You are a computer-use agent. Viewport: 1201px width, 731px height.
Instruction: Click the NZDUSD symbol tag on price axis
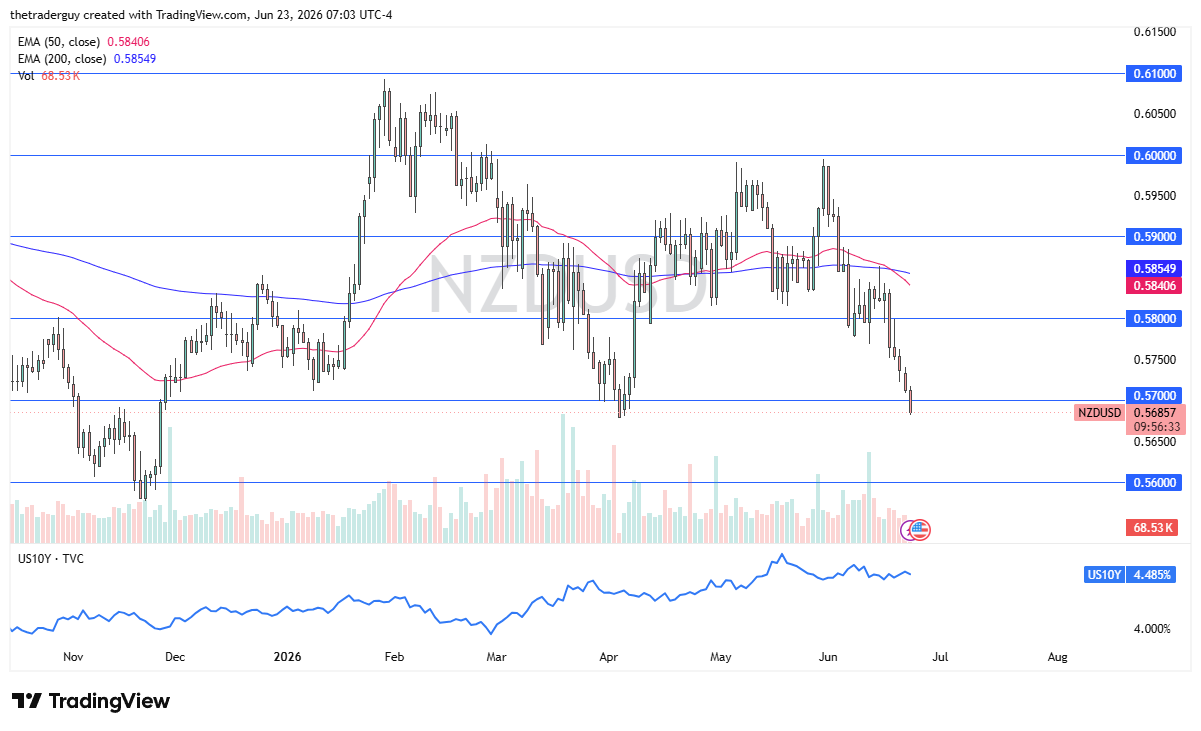click(1100, 412)
